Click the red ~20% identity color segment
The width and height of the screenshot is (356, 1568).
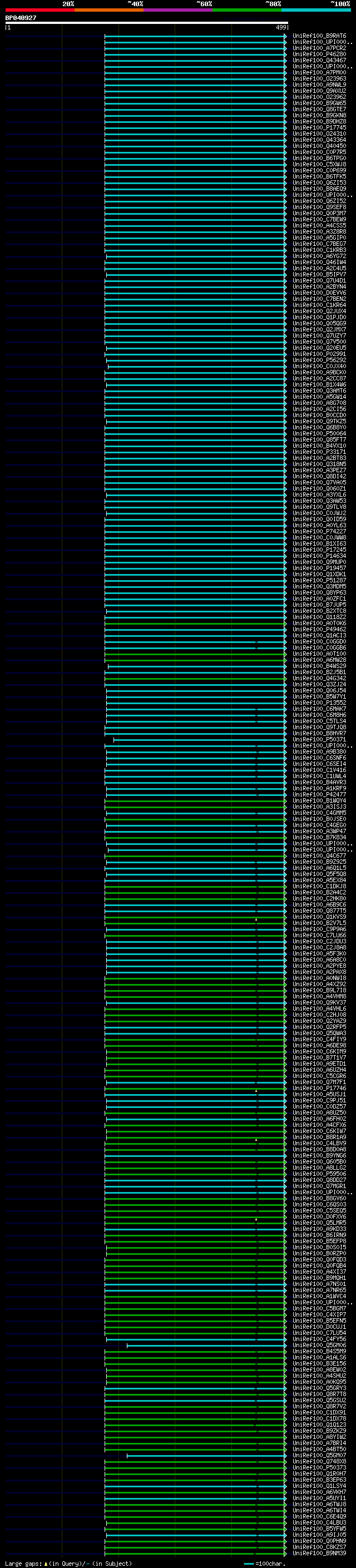39,10
